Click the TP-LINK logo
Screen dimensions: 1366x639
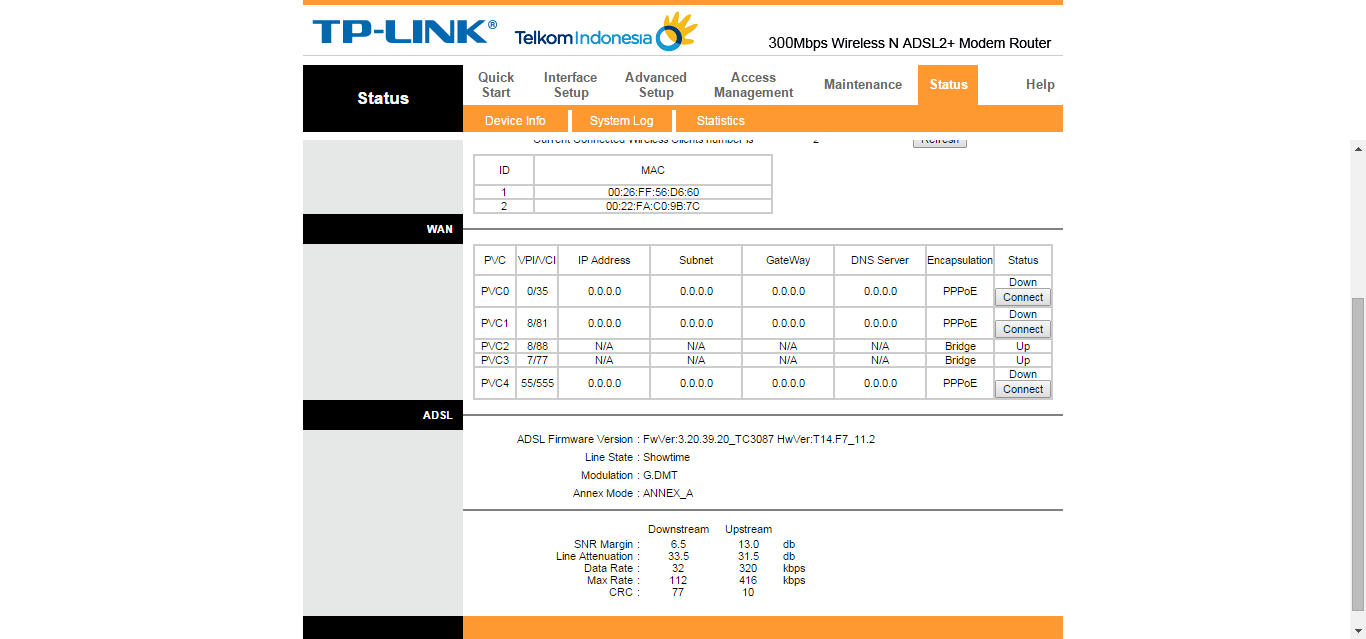[404, 32]
